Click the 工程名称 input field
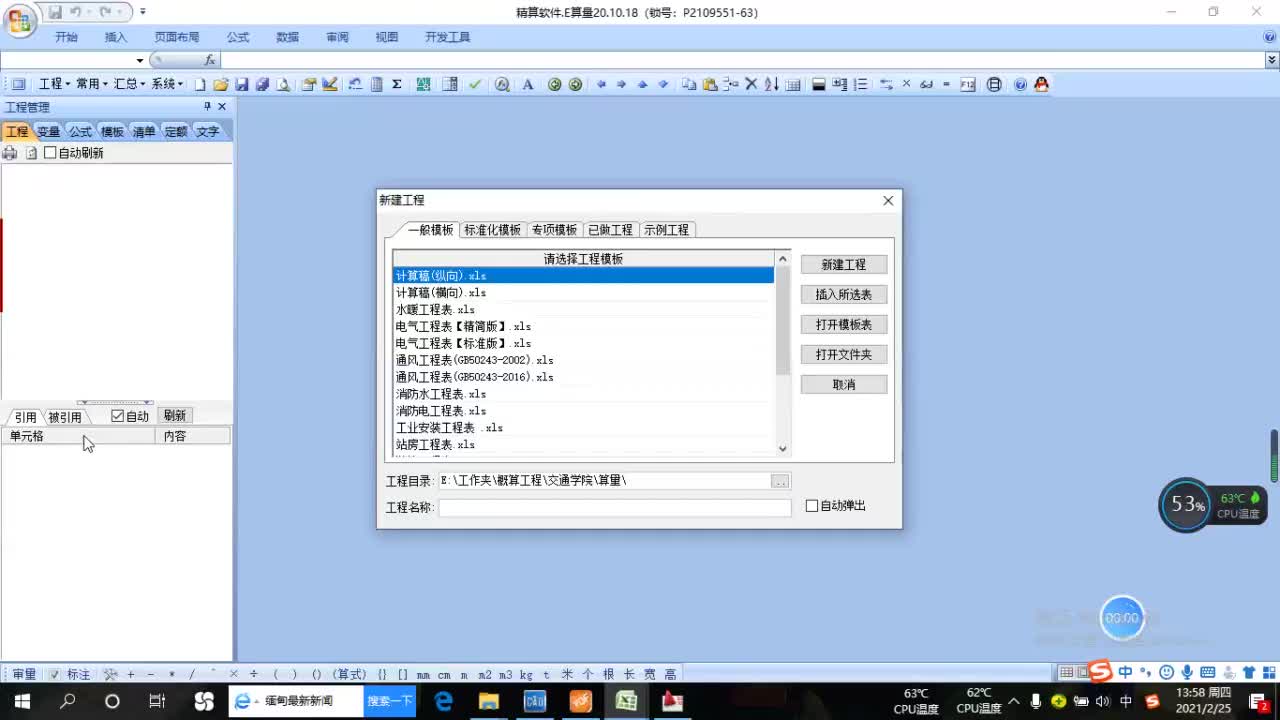This screenshot has width=1280, height=720. 615,507
